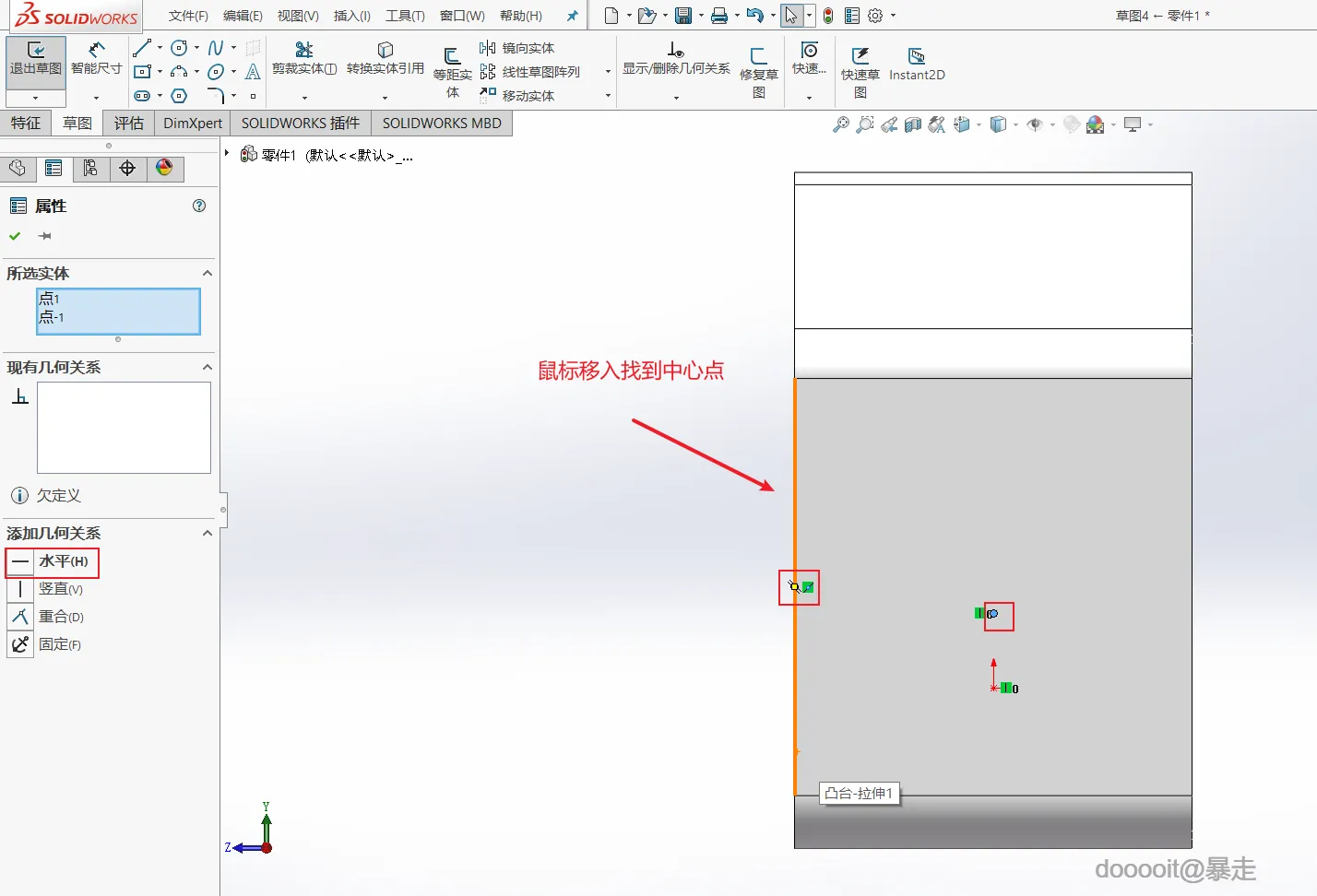Viewport: 1317px width, 896px height.
Task: Click Move Entities (移动实体)
Action: (517, 96)
